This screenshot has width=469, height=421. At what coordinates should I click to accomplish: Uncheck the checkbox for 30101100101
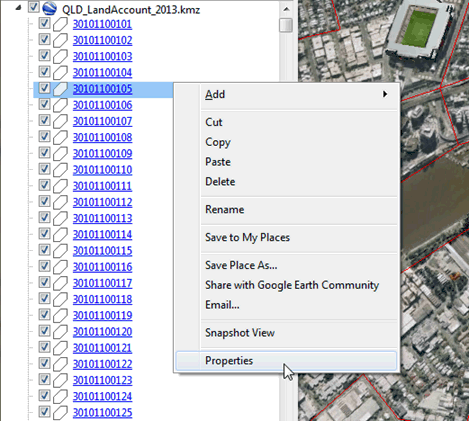pos(44,23)
